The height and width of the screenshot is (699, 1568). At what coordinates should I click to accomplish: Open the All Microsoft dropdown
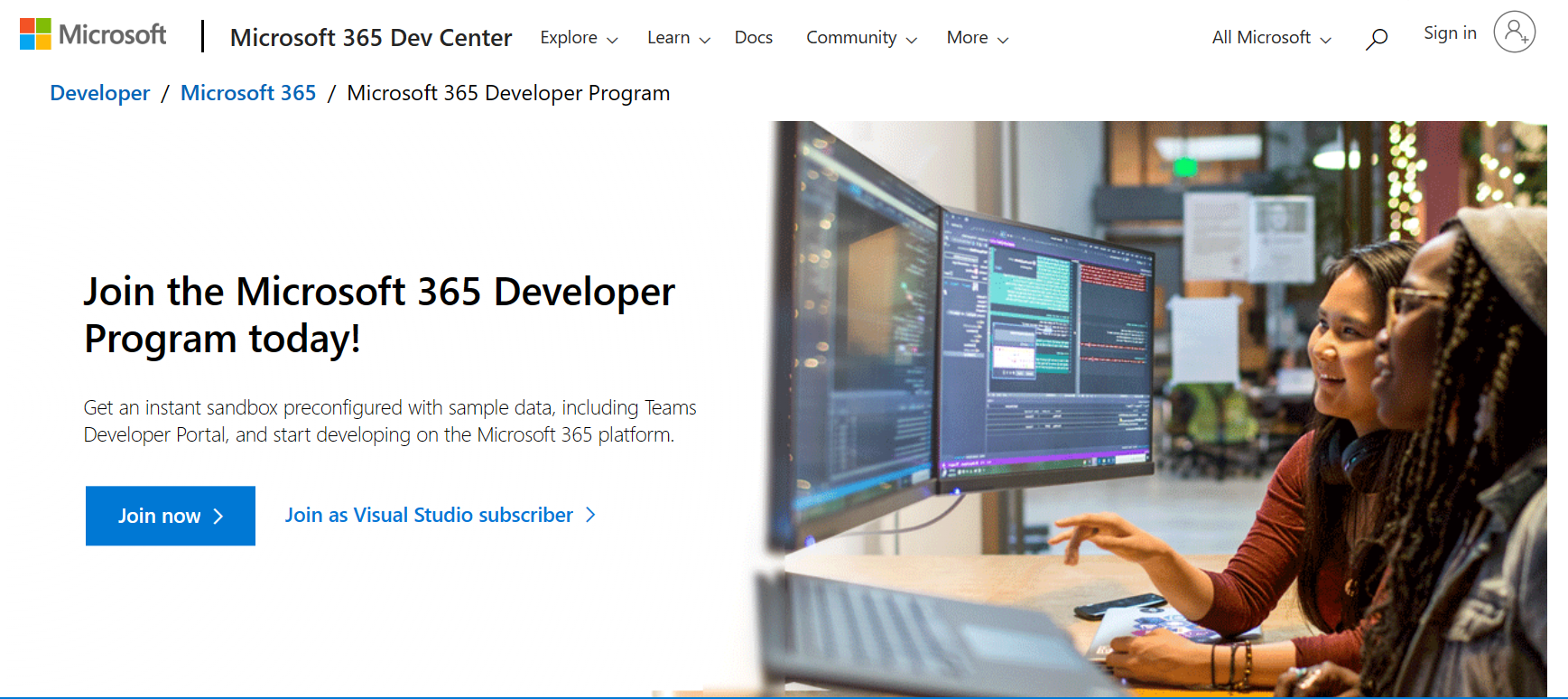(1271, 38)
